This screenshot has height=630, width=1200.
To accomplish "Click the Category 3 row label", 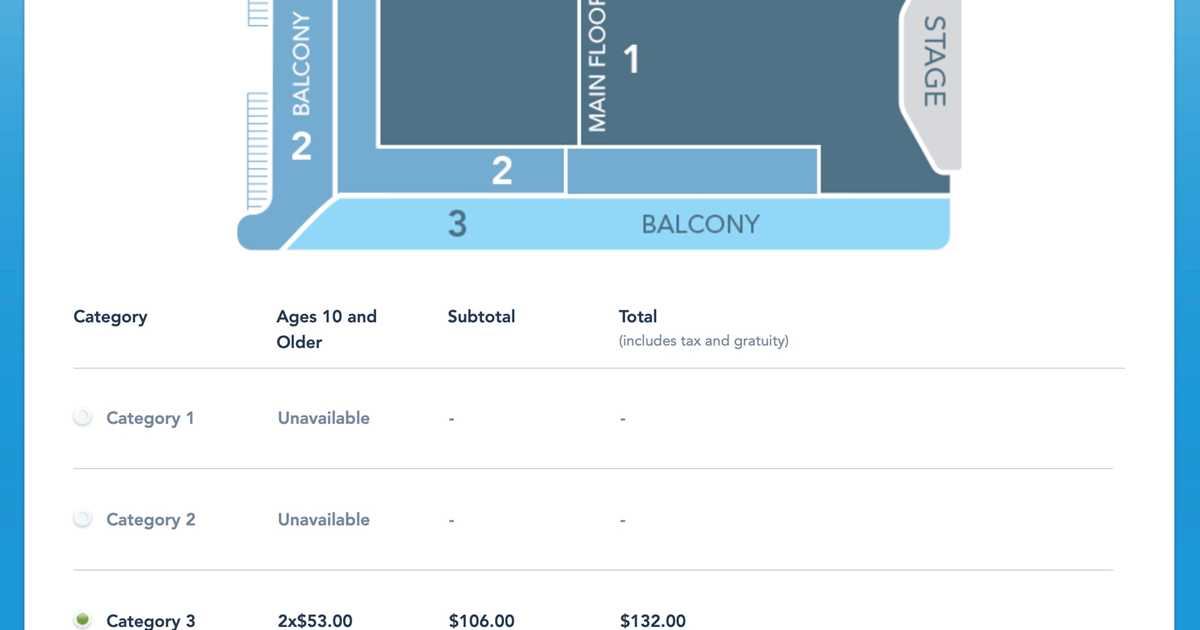I will (150, 620).
